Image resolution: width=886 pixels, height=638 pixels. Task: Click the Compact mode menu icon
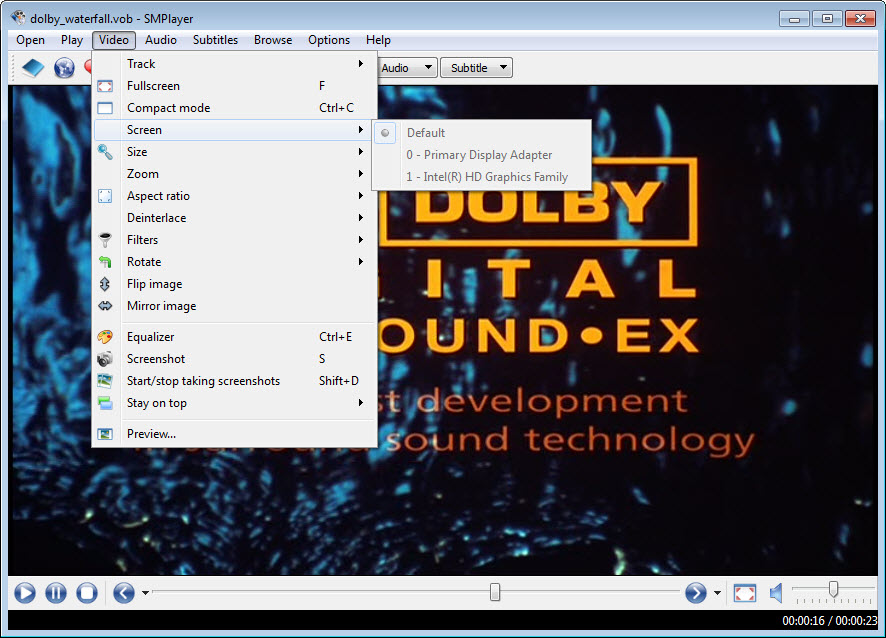(x=105, y=108)
